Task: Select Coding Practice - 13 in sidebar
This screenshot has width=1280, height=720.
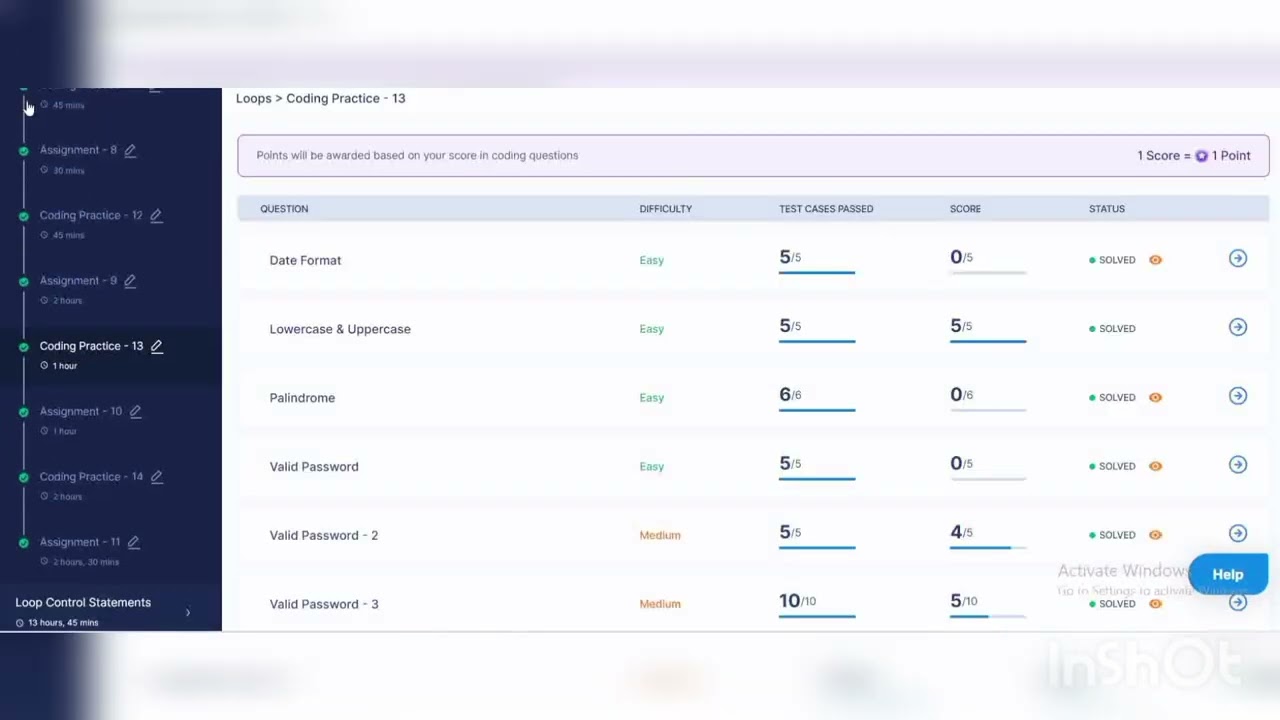Action: [91, 346]
